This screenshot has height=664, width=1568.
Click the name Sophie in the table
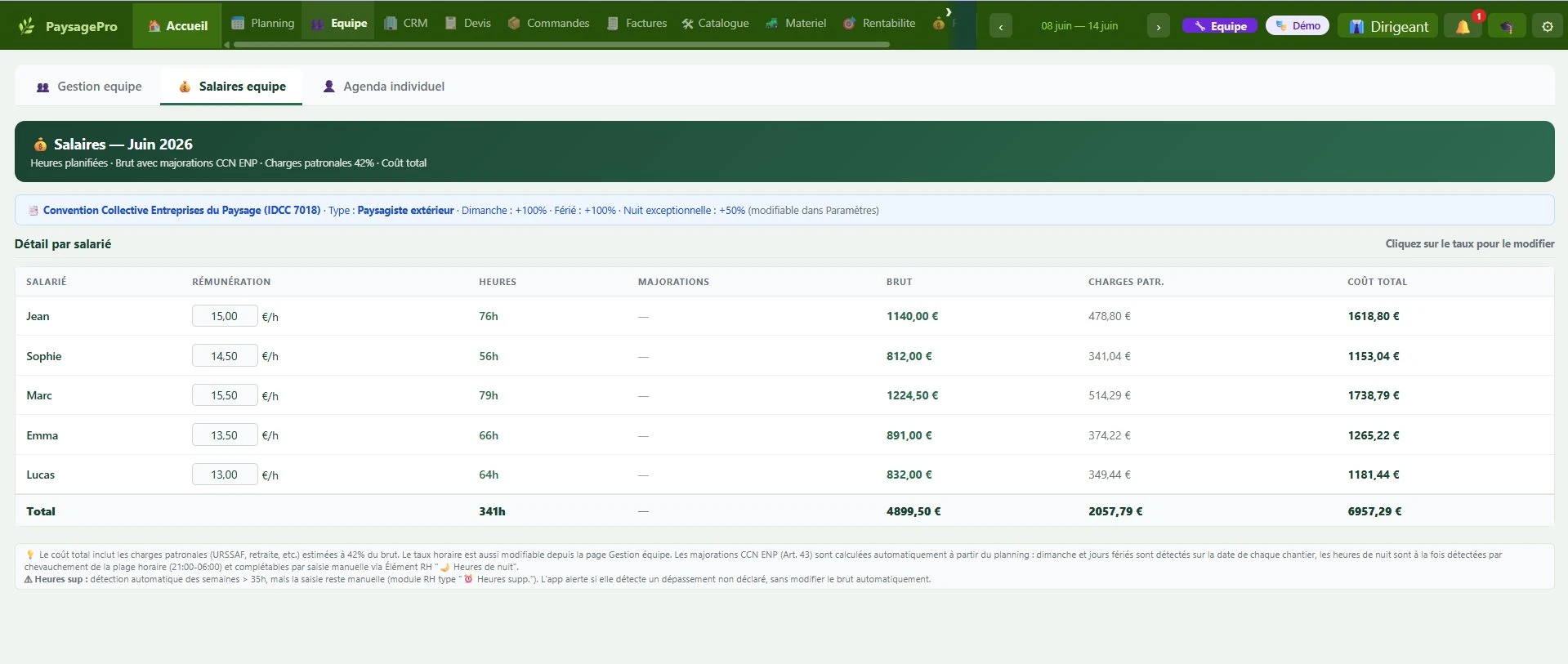click(44, 356)
